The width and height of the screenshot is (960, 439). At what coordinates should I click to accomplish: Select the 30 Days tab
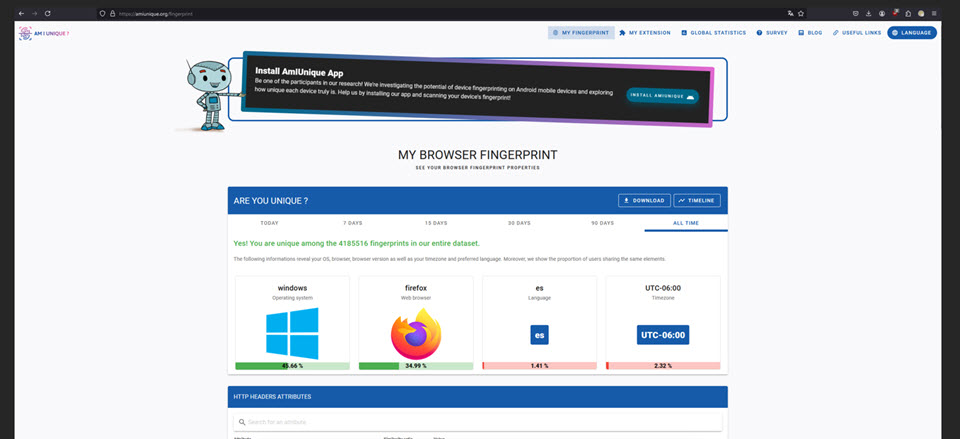point(518,222)
